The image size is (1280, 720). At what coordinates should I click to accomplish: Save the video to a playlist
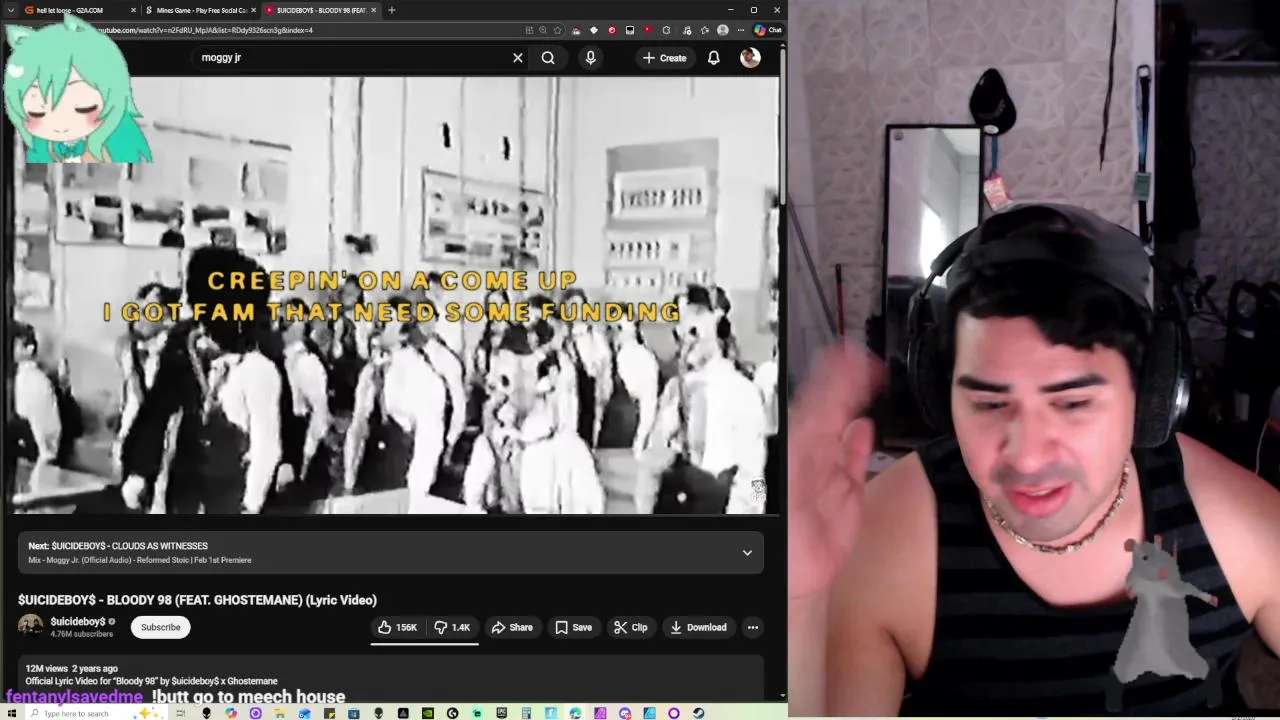574,627
